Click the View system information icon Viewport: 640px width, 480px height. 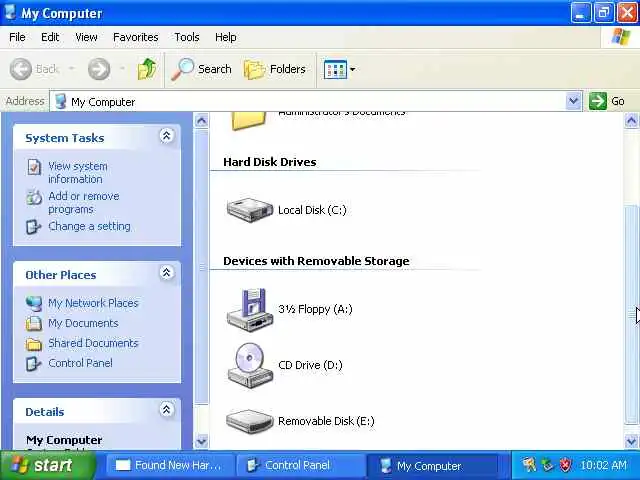point(34,167)
